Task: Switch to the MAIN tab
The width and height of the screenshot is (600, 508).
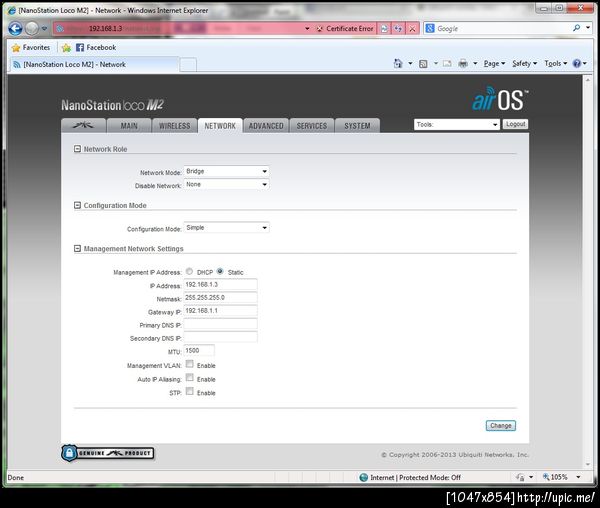Action: tap(129, 126)
